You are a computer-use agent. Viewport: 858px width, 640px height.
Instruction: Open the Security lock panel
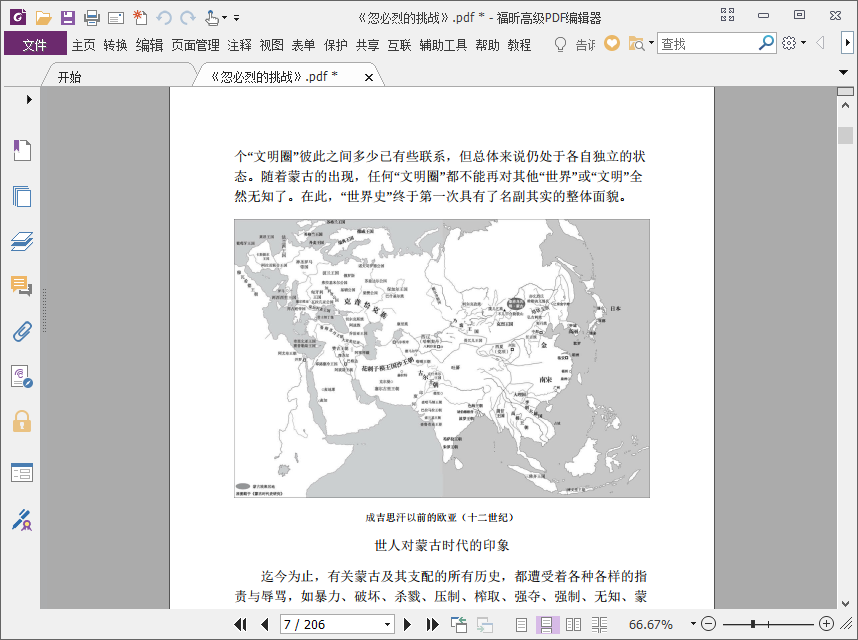pyautogui.click(x=22, y=422)
